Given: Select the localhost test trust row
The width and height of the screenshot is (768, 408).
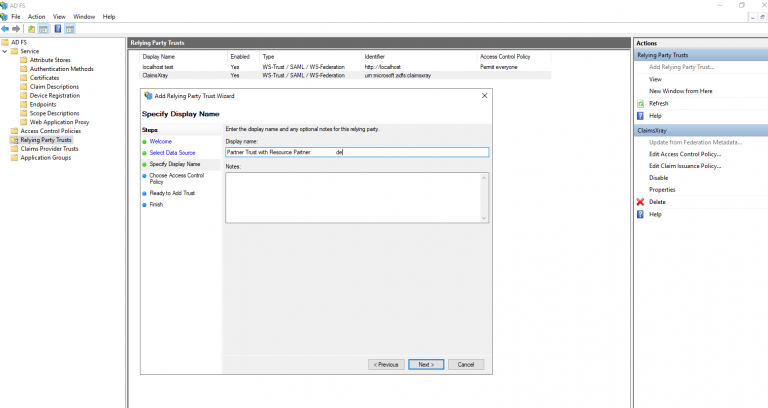Looking at the screenshot, I should (x=345, y=67).
